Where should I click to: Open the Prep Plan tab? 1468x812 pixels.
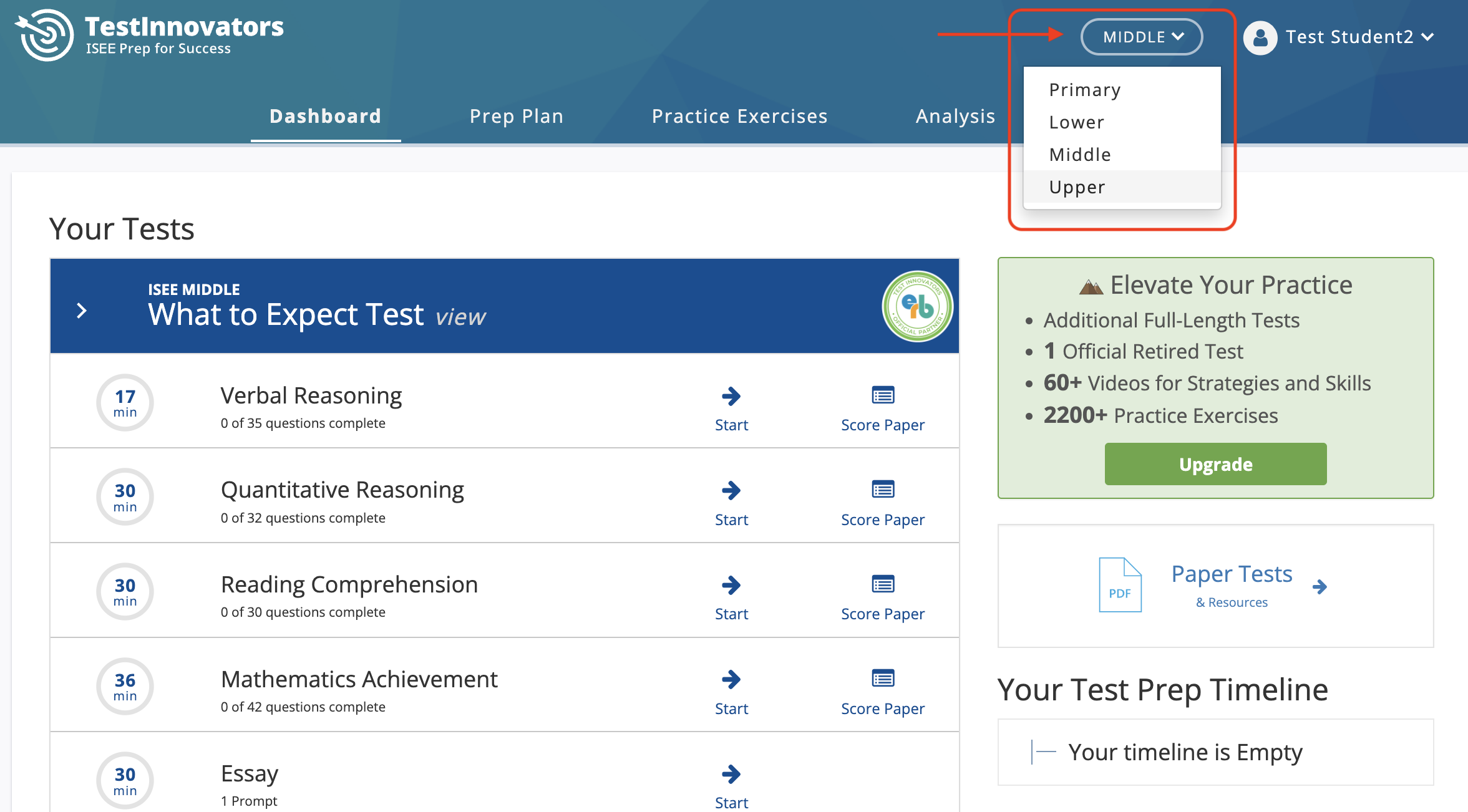(517, 116)
